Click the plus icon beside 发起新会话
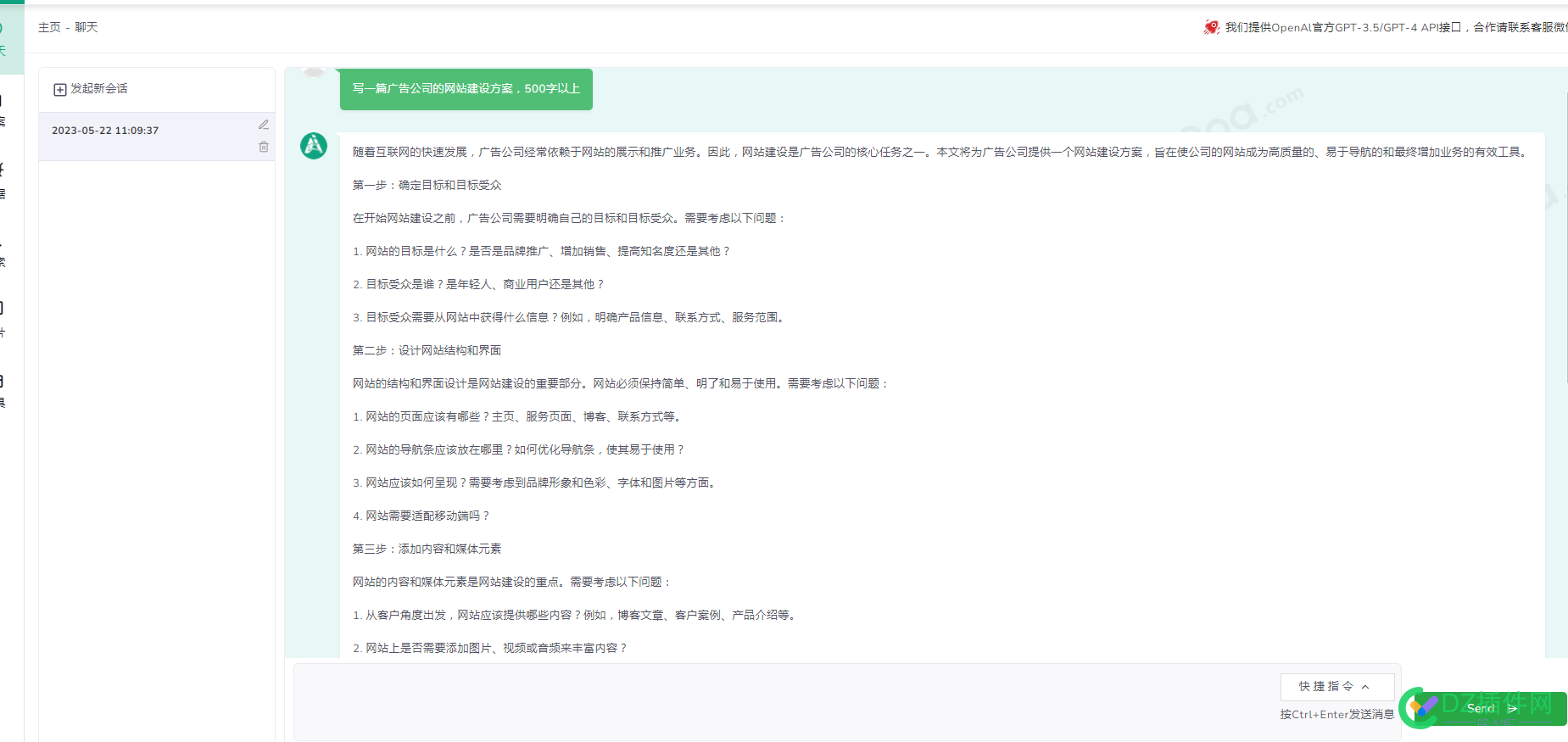1568x742 pixels. click(60, 89)
